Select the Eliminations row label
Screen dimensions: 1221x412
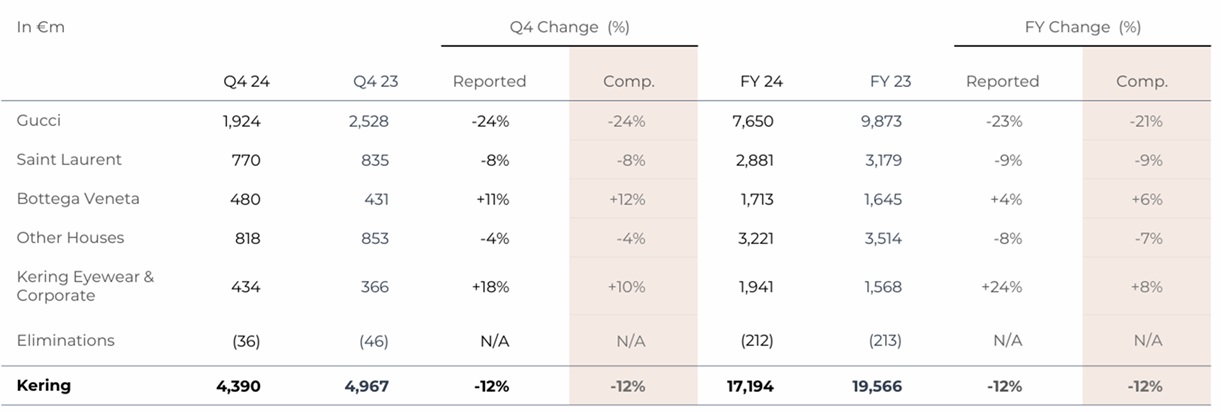pyautogui.click(x=65, y=340)
